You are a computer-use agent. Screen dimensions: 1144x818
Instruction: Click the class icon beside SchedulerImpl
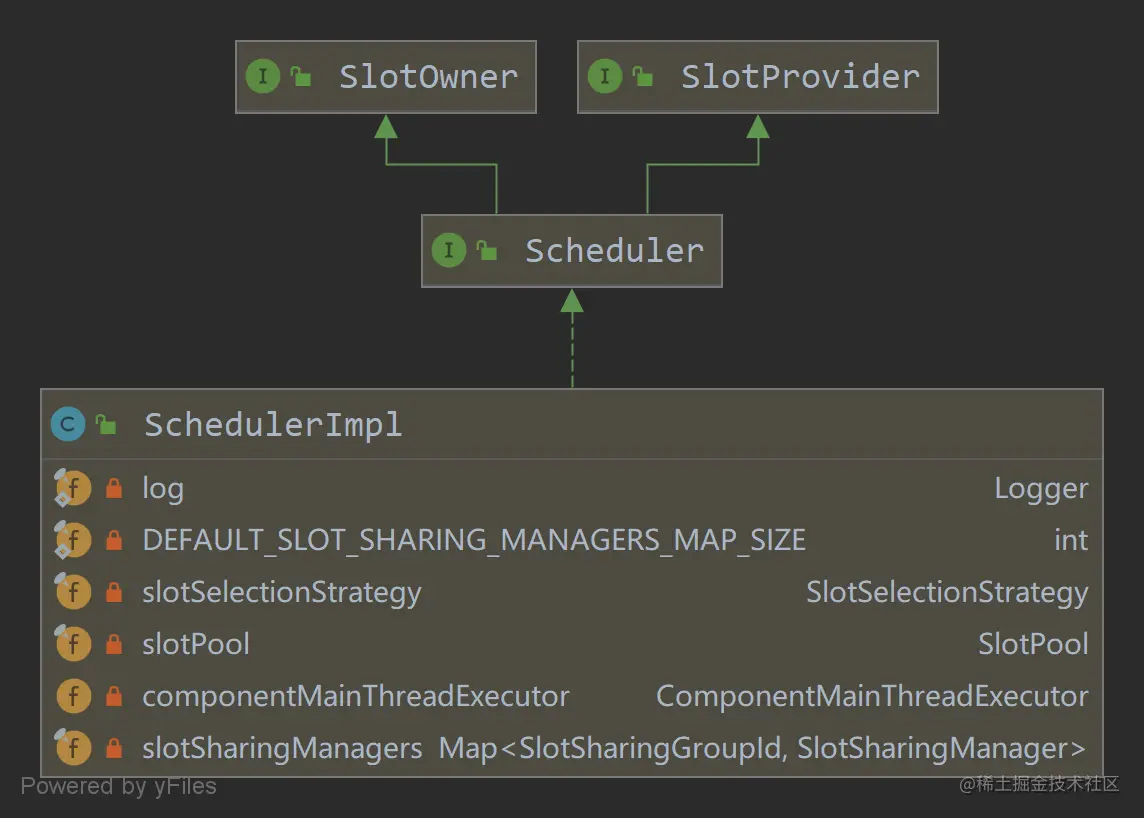(66, 424)
